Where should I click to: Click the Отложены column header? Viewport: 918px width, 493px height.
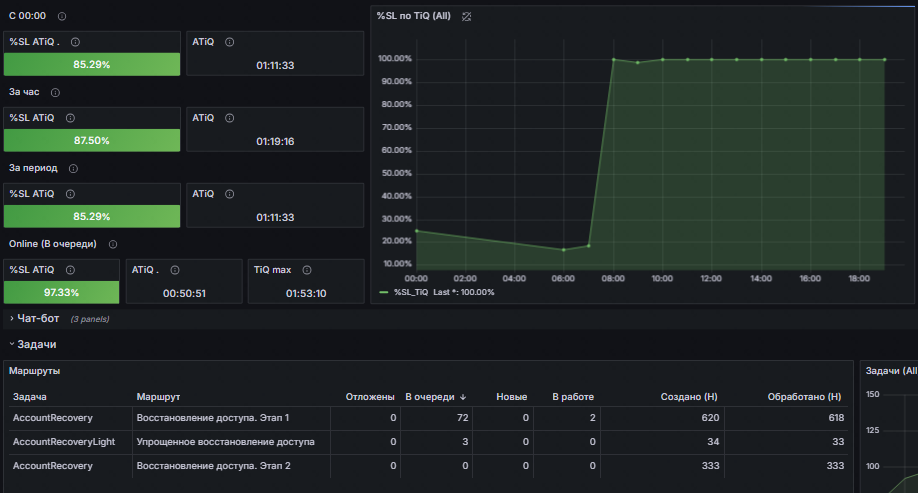(370, 397)
